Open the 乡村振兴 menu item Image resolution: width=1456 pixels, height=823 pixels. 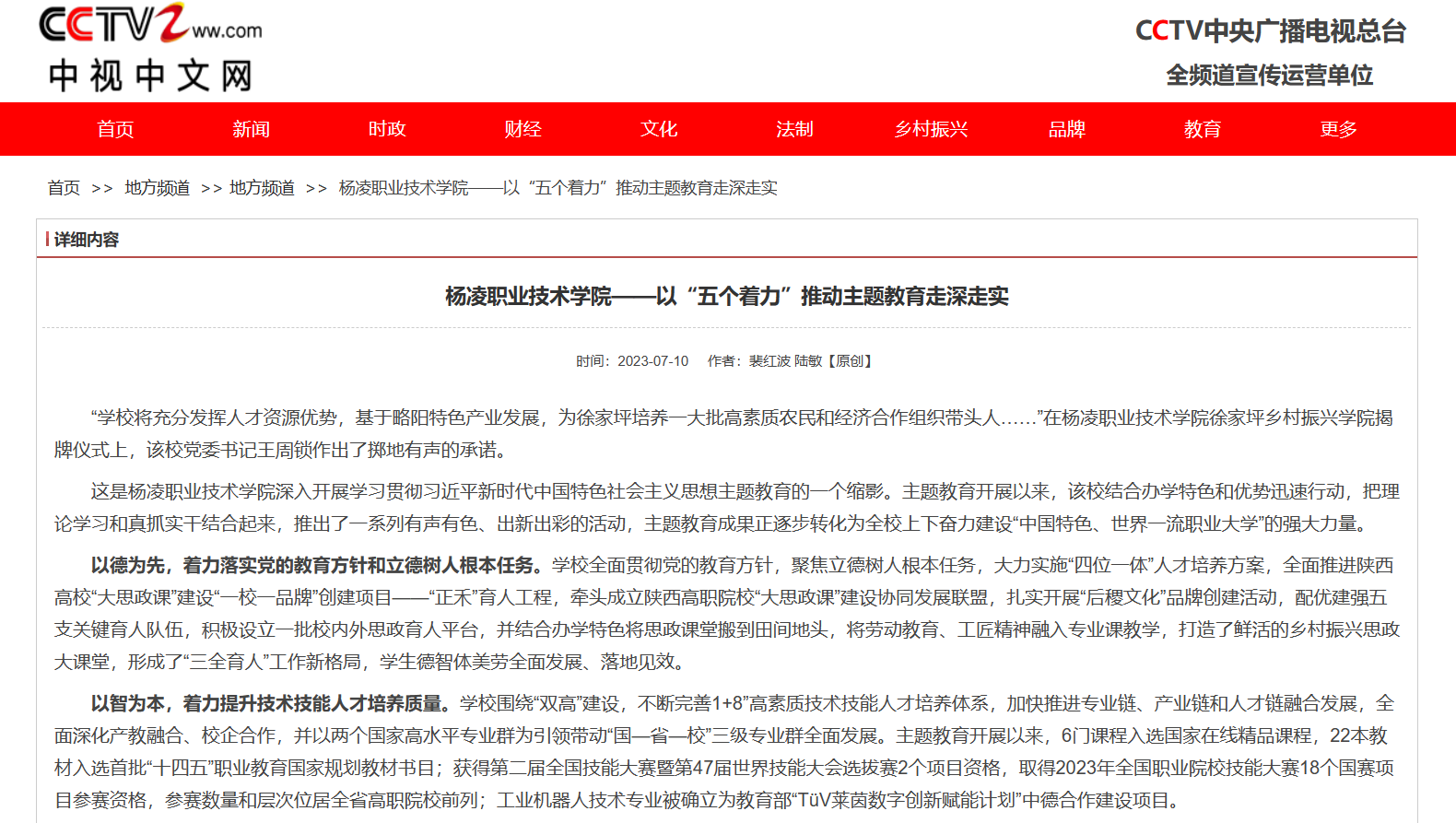point(931,129)
